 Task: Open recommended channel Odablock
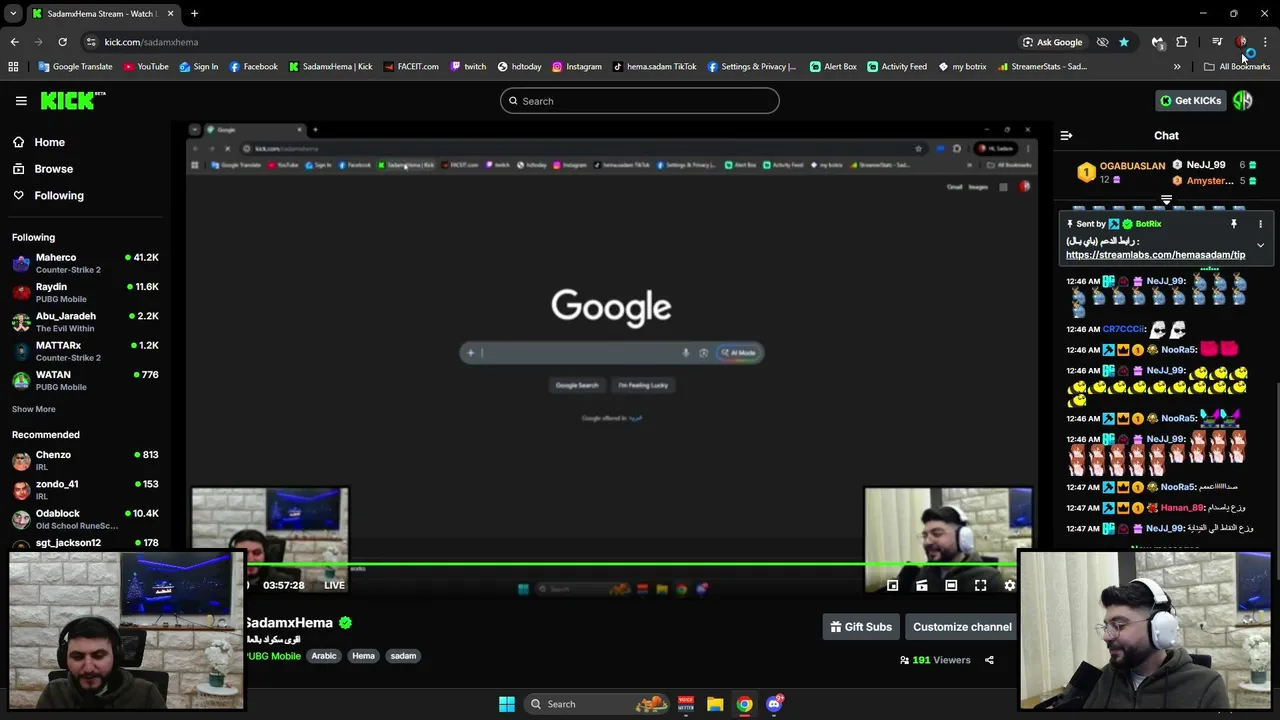pos(85,519)
